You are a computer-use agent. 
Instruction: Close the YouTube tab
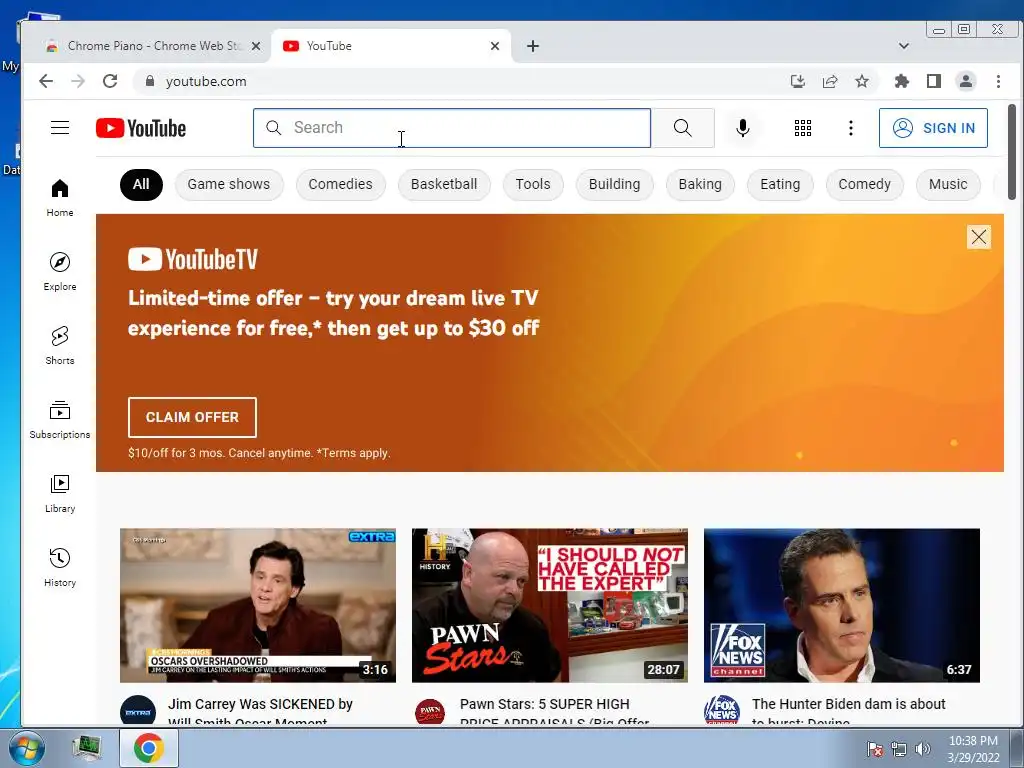tap(495, 46)
